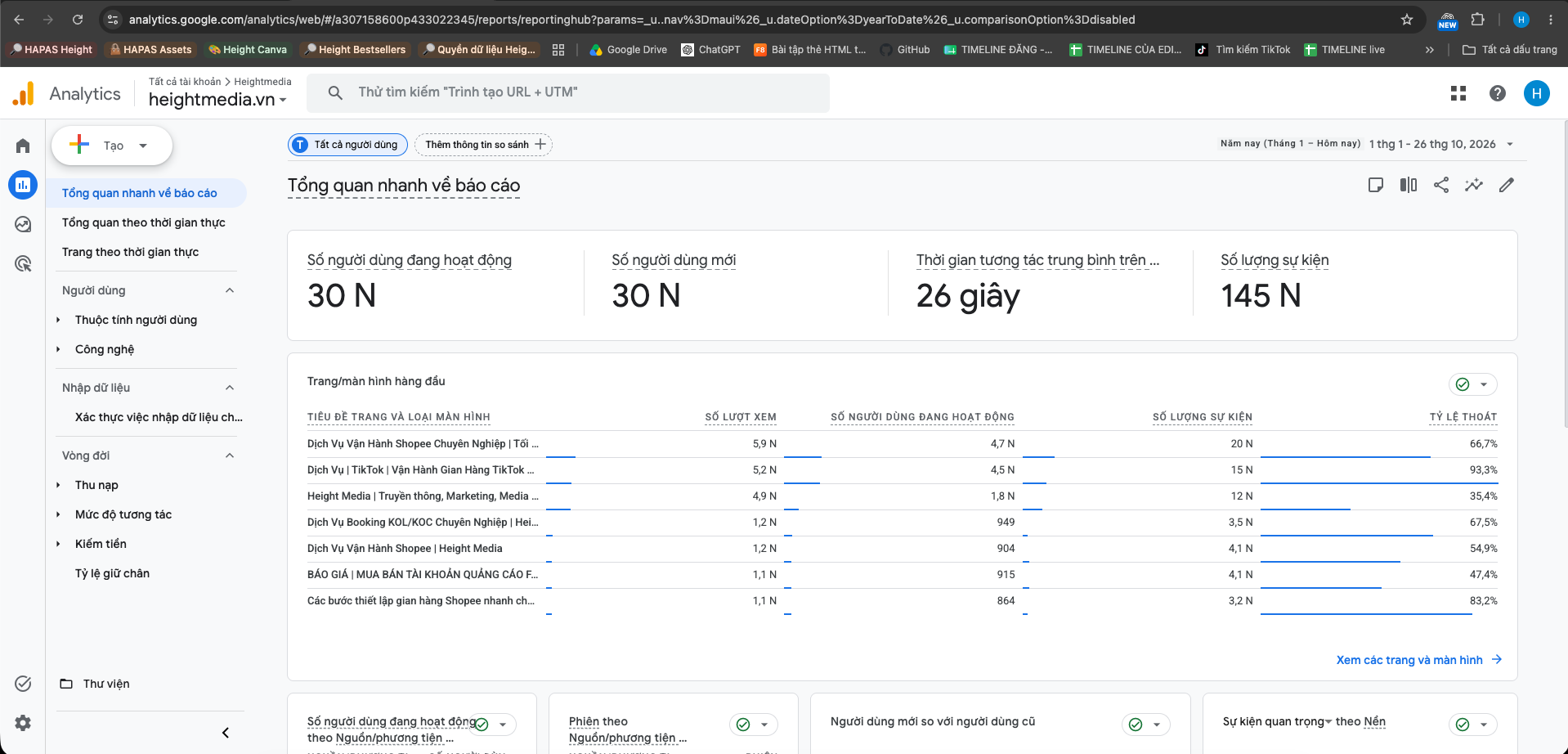Open HAPAS Height bookmark

coord(52,50)
